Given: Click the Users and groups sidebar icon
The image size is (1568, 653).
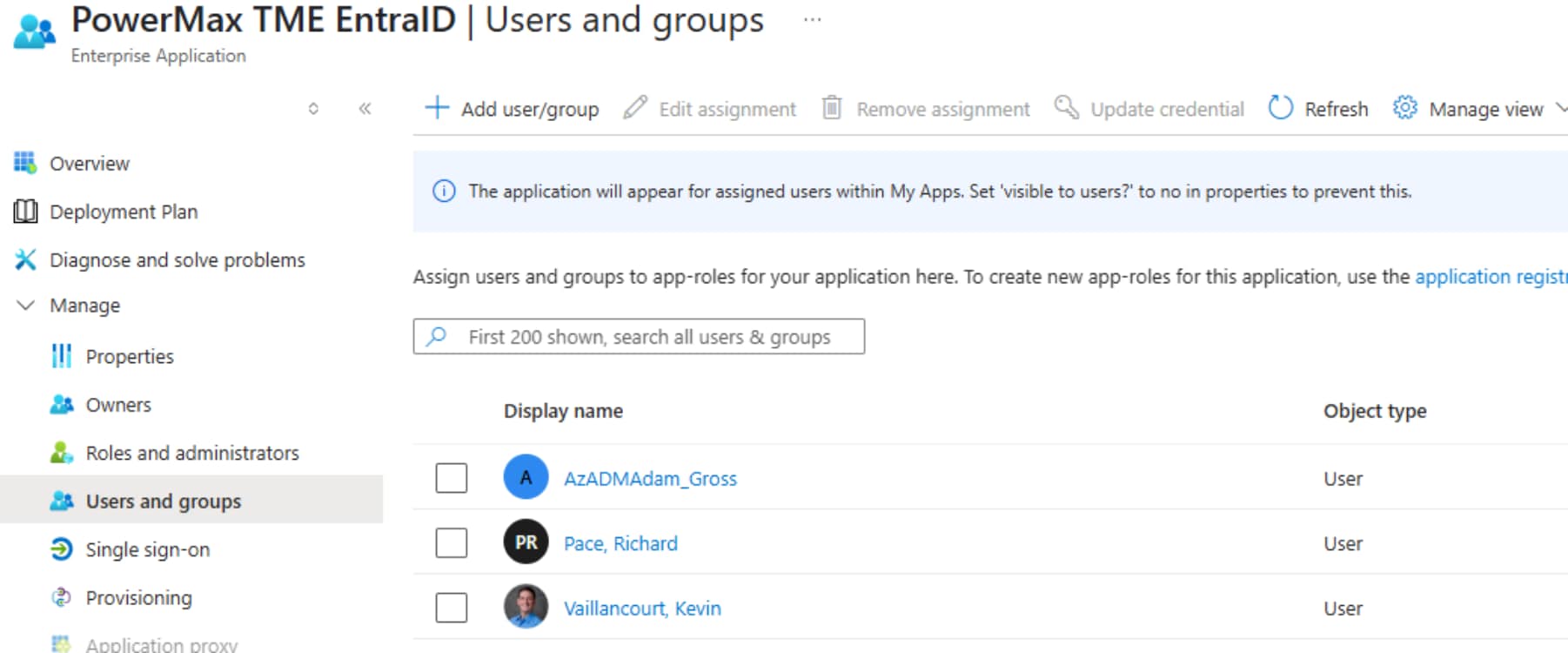Looking at the screenshot, I should pyautogui.click(x=62, y=502).
